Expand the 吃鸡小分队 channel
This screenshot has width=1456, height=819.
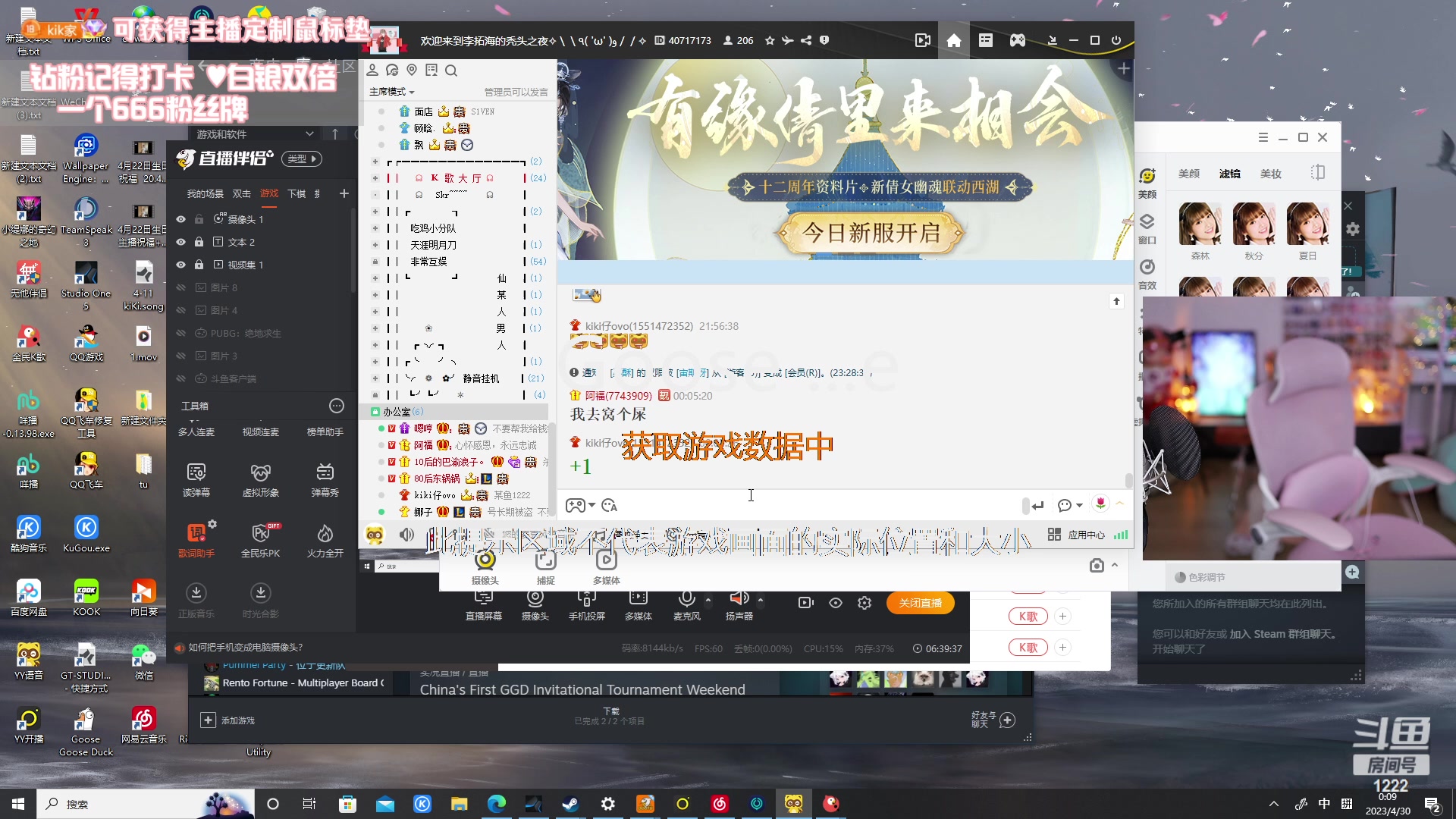pyautogui.click(x=375, y=228)
